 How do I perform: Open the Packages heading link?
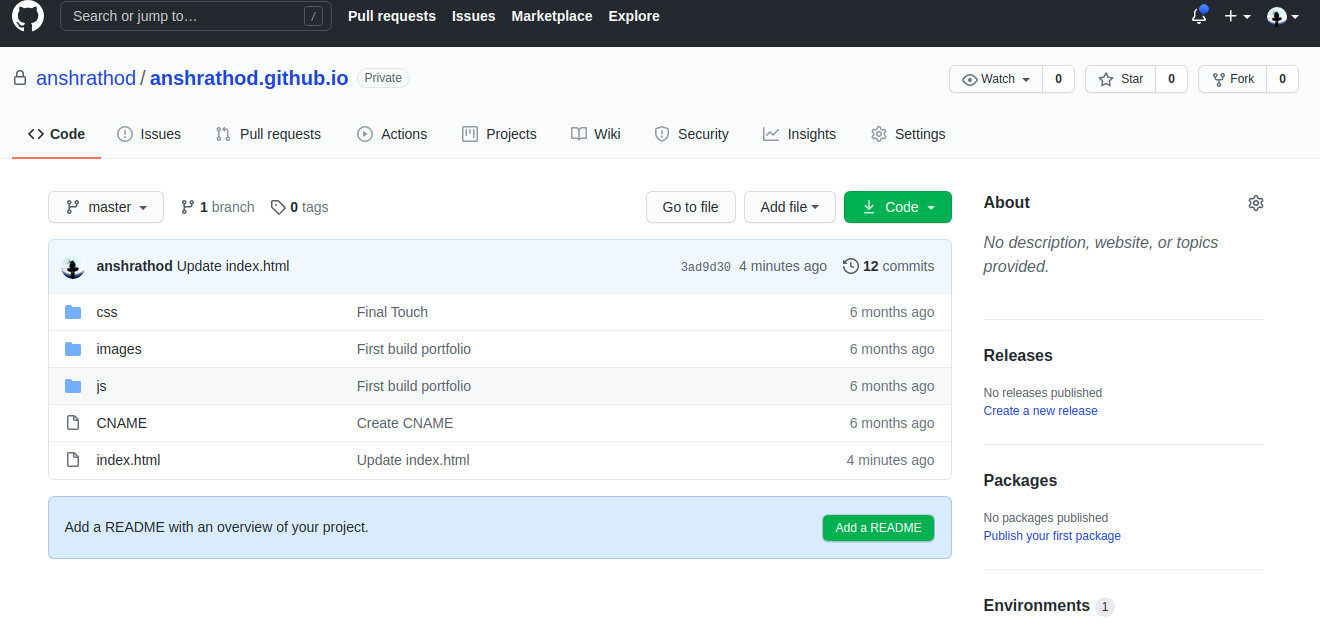(1020, 480)
